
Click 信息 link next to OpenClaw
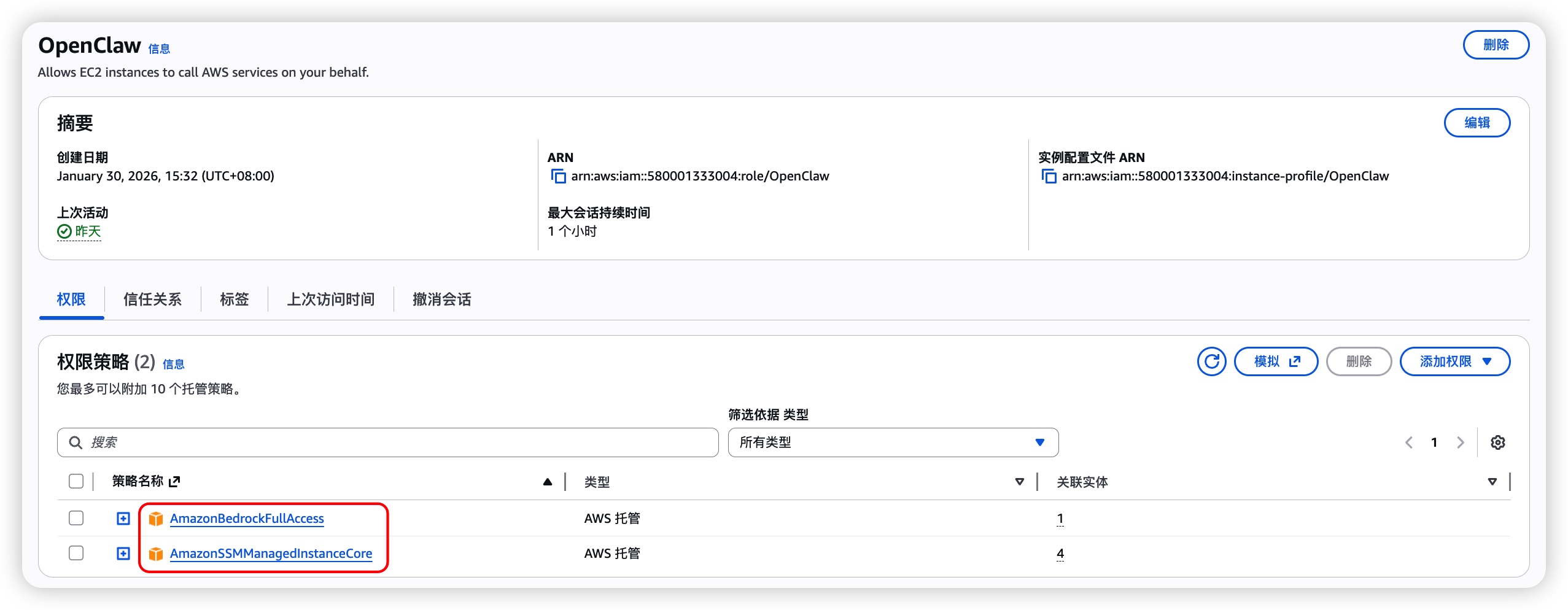coord(159,49)
